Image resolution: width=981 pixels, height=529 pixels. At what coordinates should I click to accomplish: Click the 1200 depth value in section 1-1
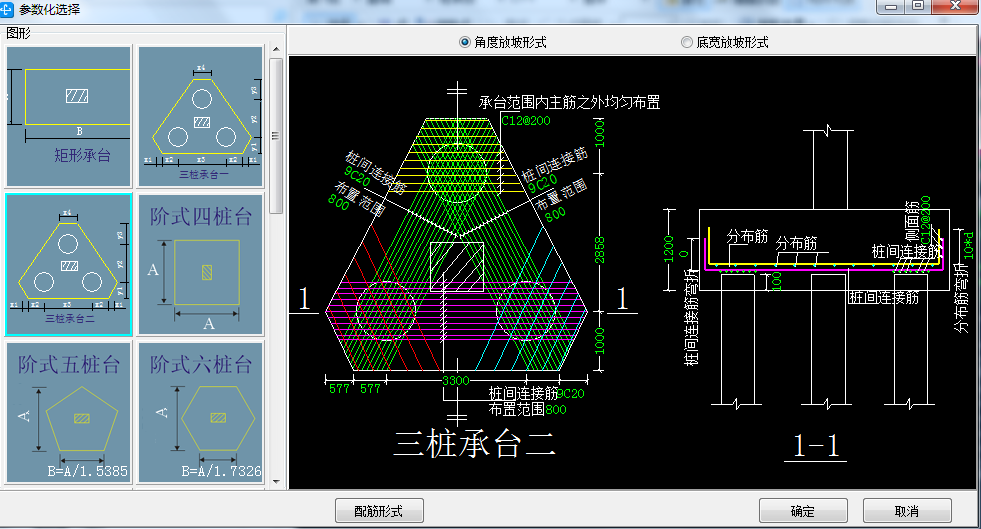[669, 249]
